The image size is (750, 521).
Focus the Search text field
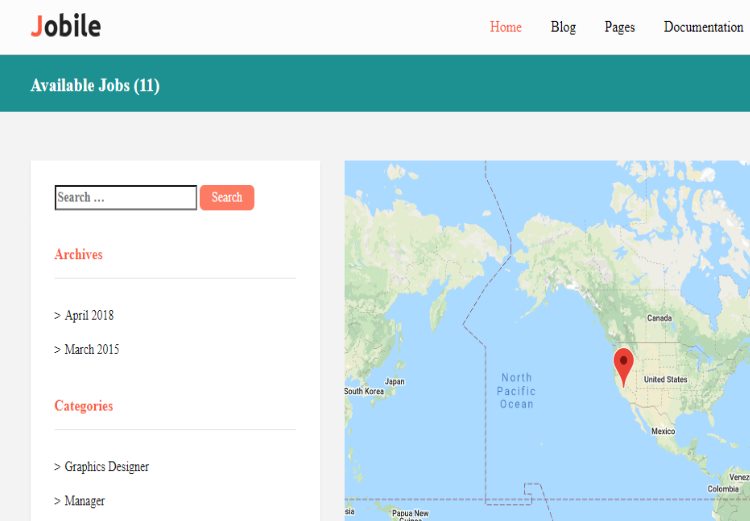[125, 198]
